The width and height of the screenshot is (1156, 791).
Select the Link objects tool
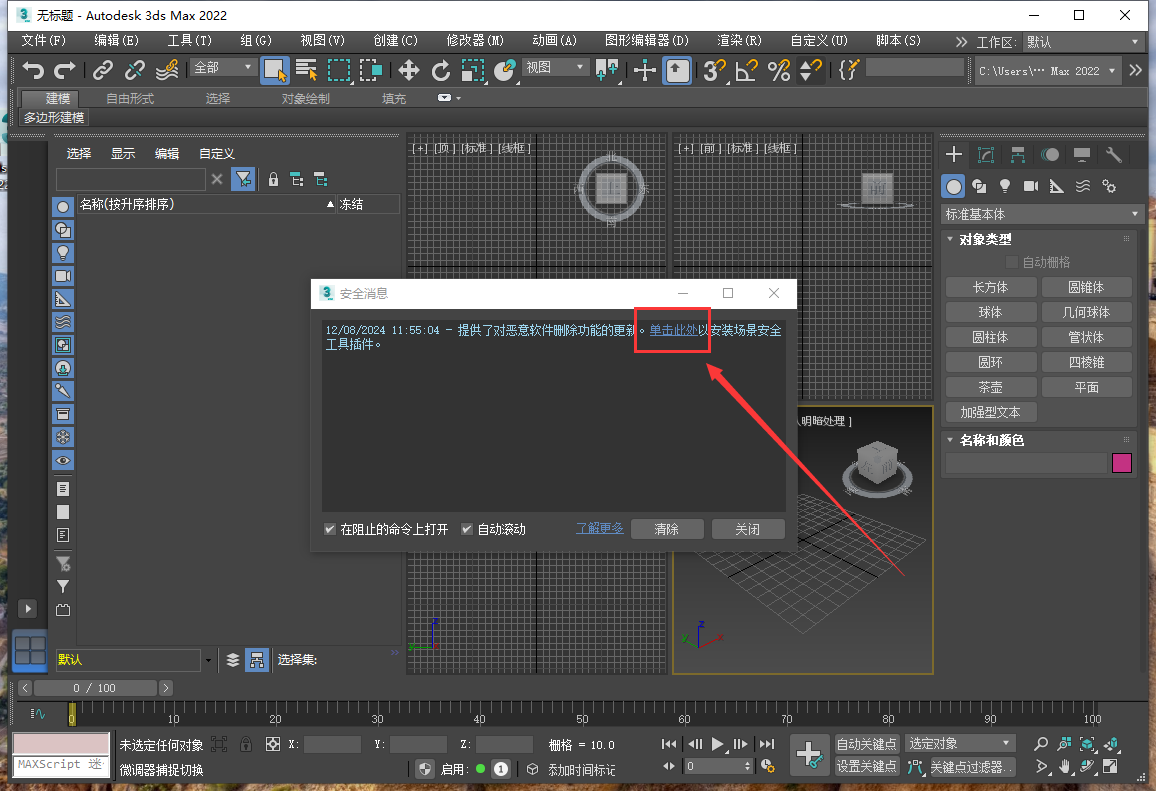pyautogui.click(x=102, y=71)
